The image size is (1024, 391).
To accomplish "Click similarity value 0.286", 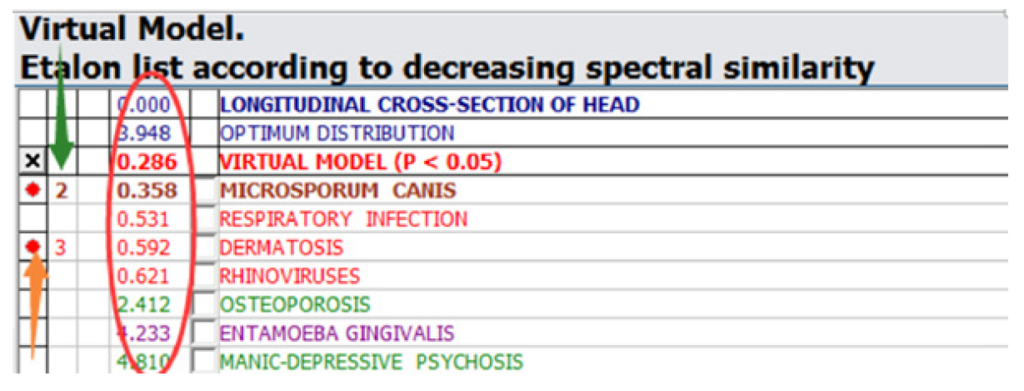I will 150,162.
